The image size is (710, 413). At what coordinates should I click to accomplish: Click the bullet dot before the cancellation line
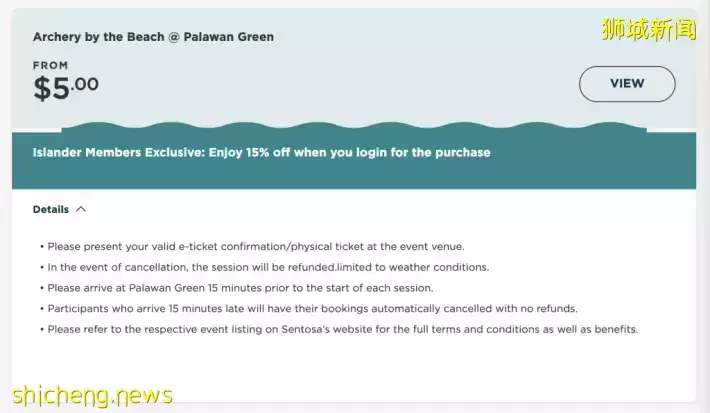coord(42,267)
